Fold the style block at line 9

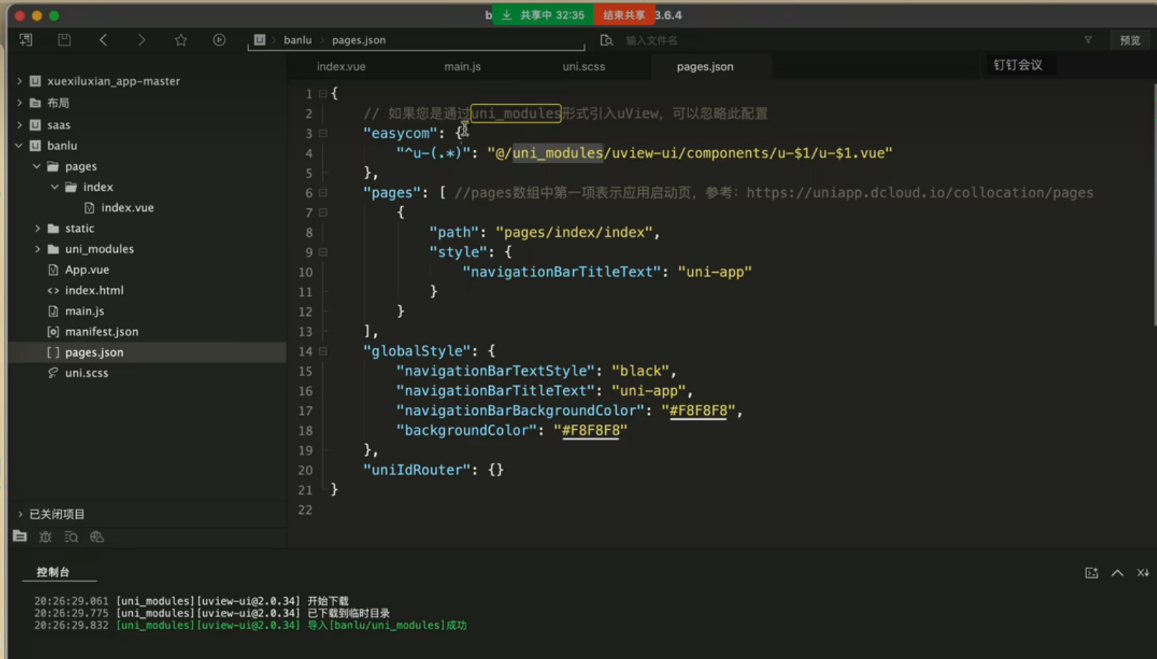click(322, 252)
